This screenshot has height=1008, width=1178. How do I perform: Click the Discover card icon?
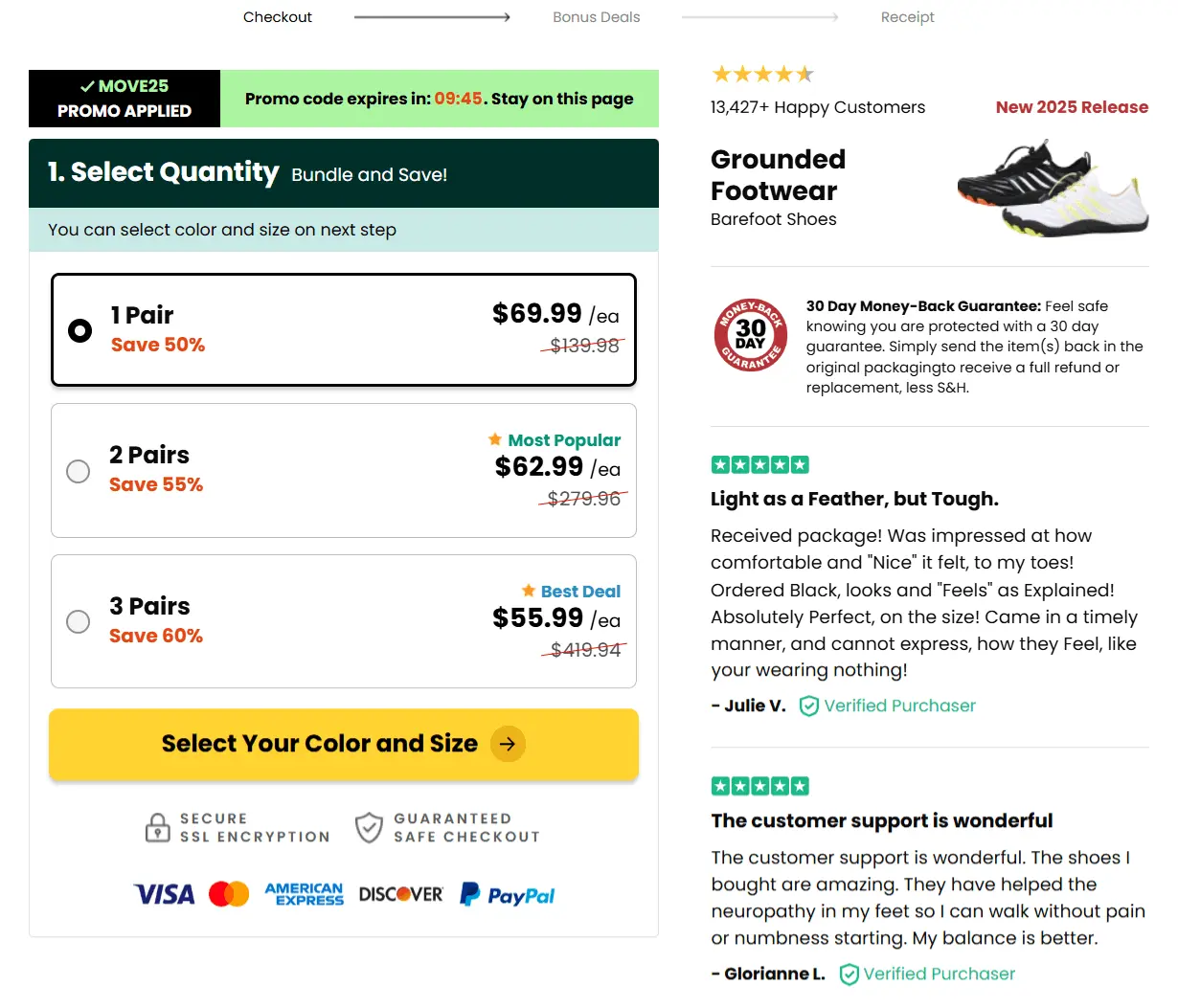399,892
